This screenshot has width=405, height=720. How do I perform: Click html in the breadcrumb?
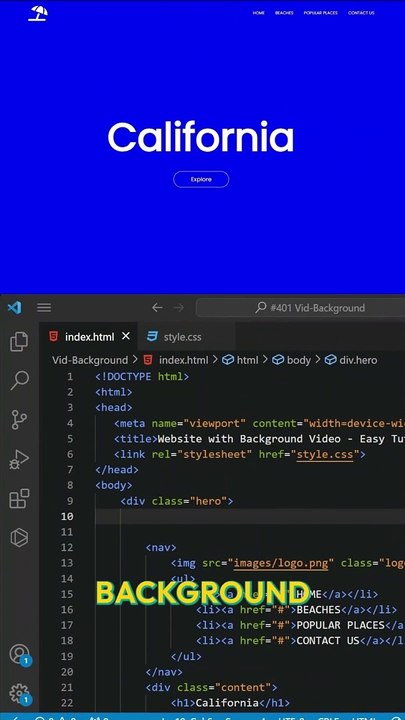248,360
